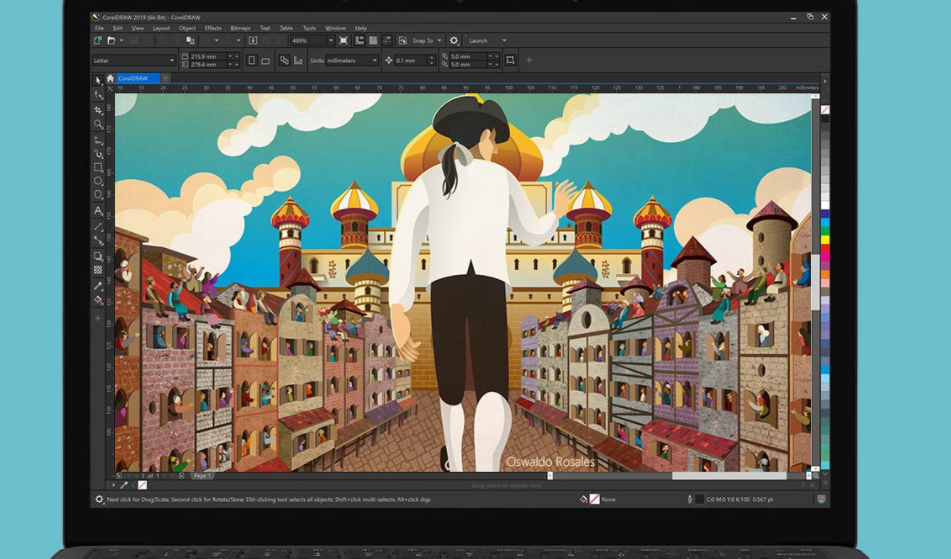Open the Options gear icon
The image size is (951, 559).
(454, 41)
